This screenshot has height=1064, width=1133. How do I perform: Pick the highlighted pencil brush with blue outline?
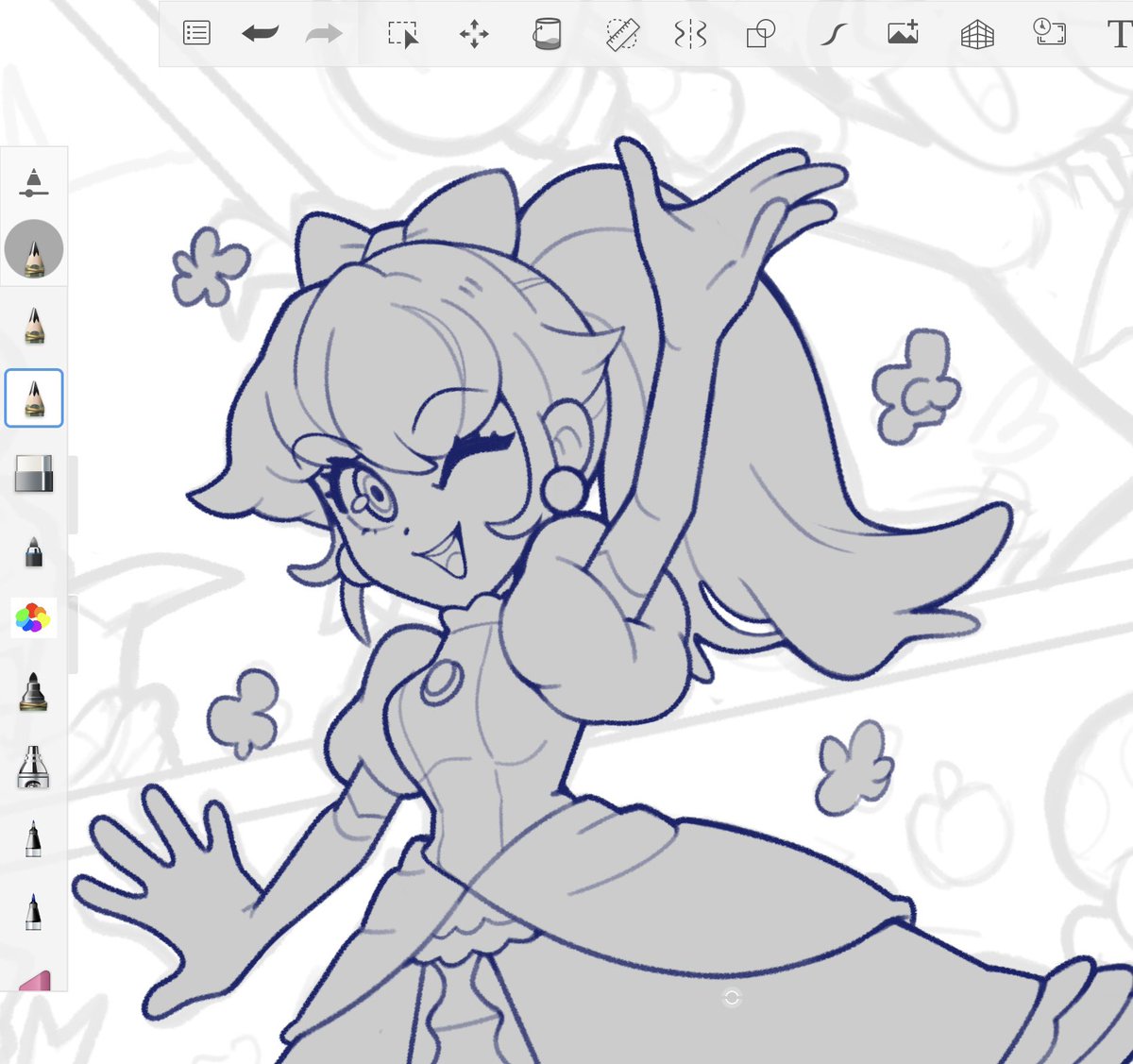pyautogui.click(x=34, y=398)
